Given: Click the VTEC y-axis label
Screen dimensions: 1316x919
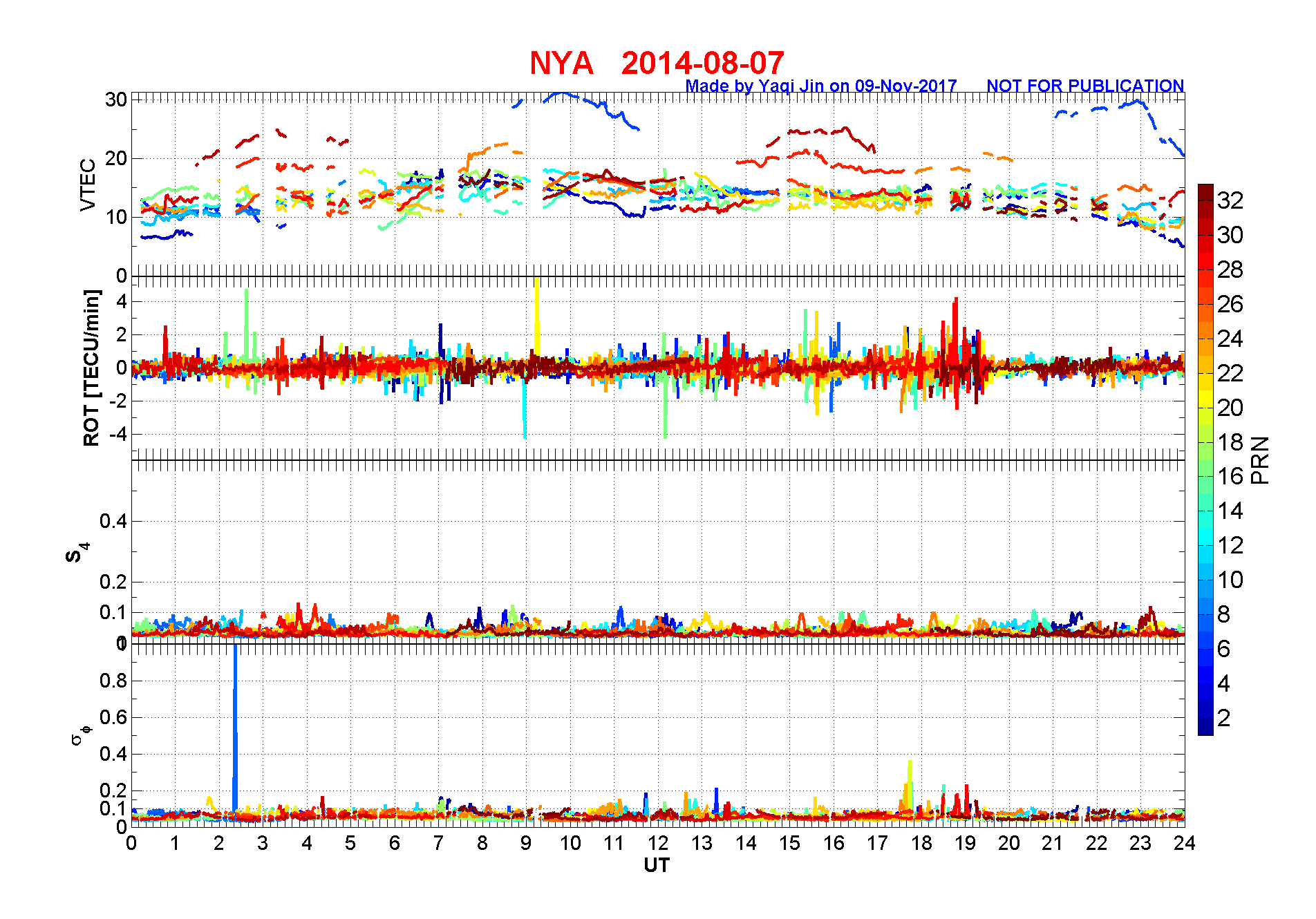Looking at the screenshot, I should [88, 184].
